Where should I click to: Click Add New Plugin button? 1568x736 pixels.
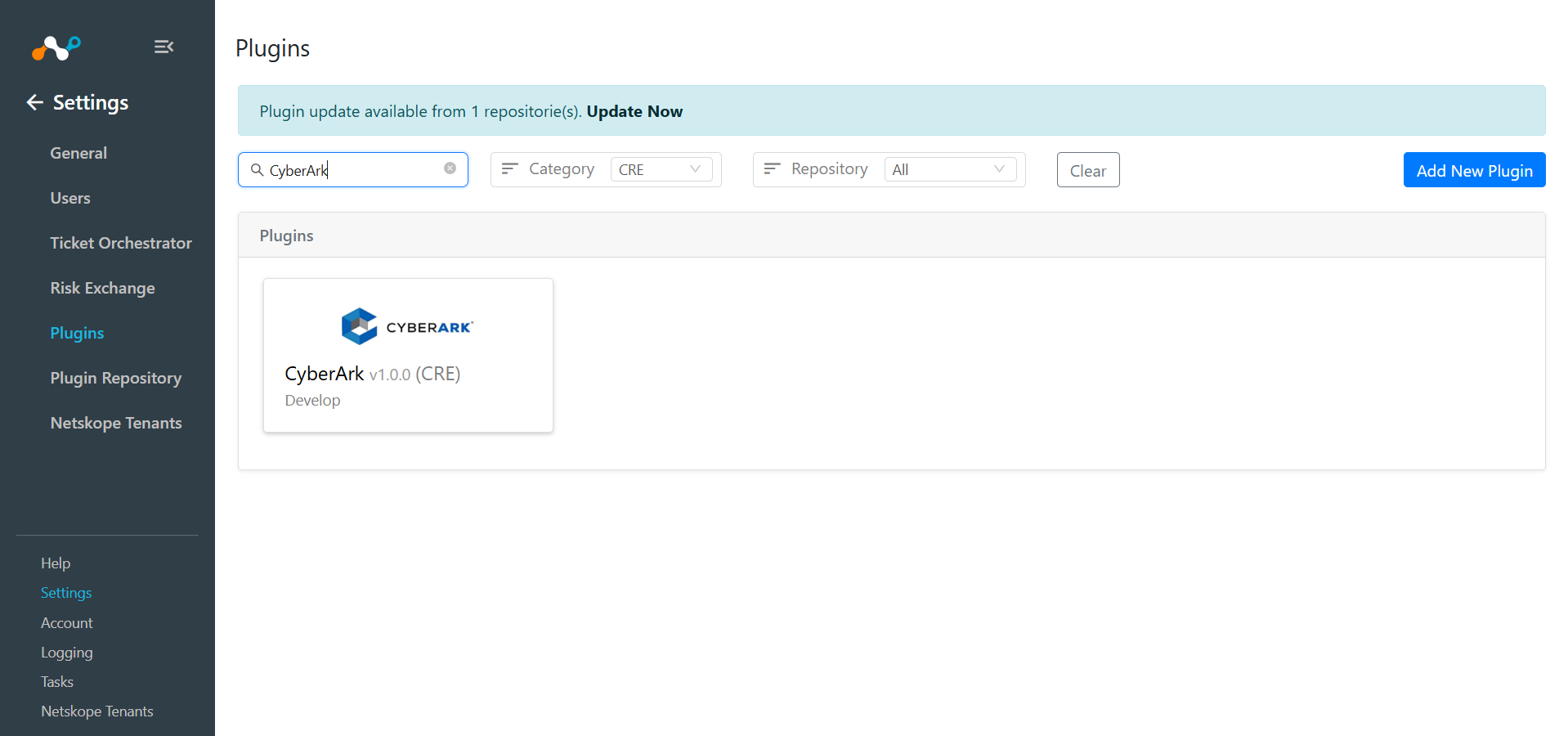[1474, 170]
